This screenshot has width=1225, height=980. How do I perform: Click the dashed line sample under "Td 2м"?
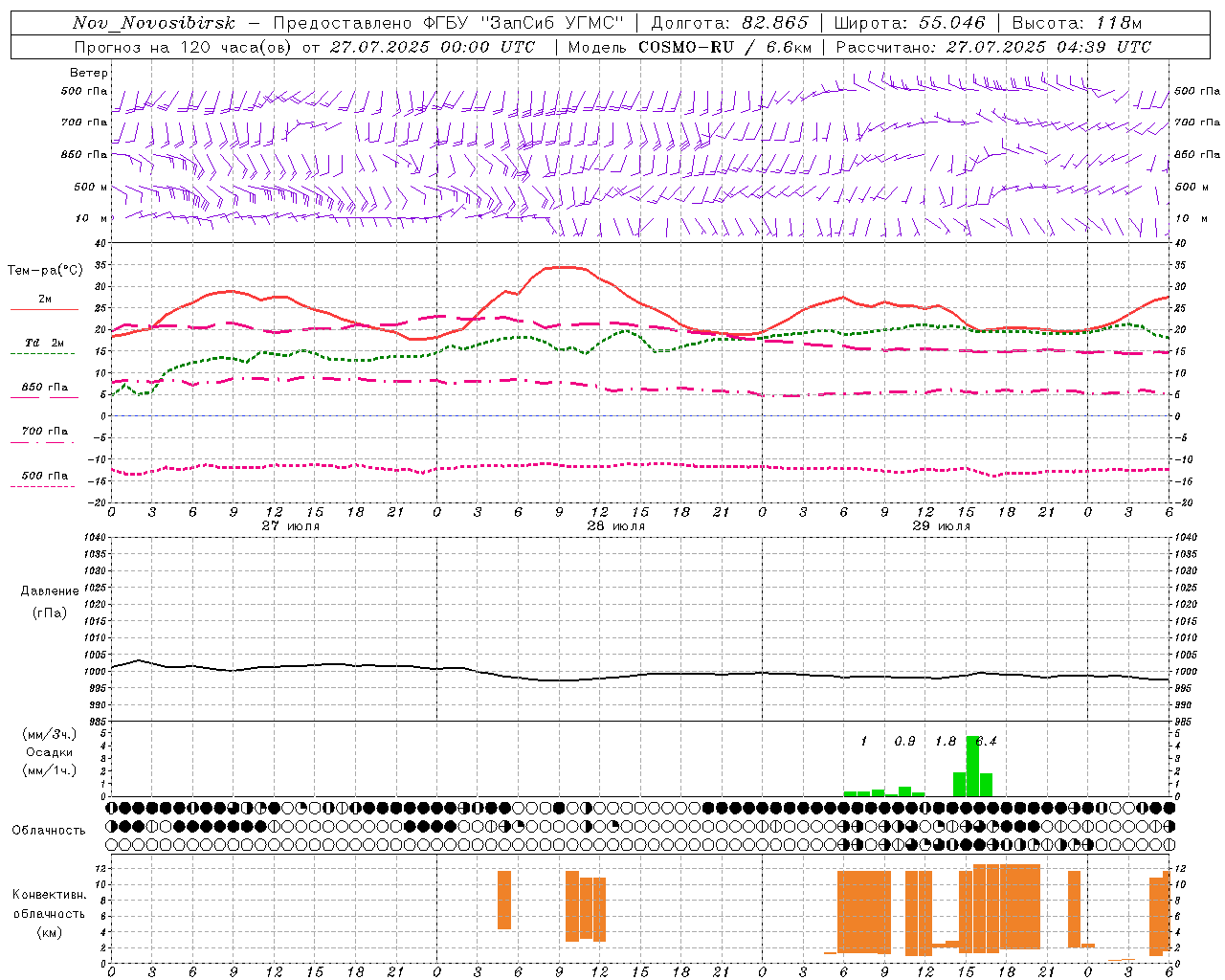point(43,354)
